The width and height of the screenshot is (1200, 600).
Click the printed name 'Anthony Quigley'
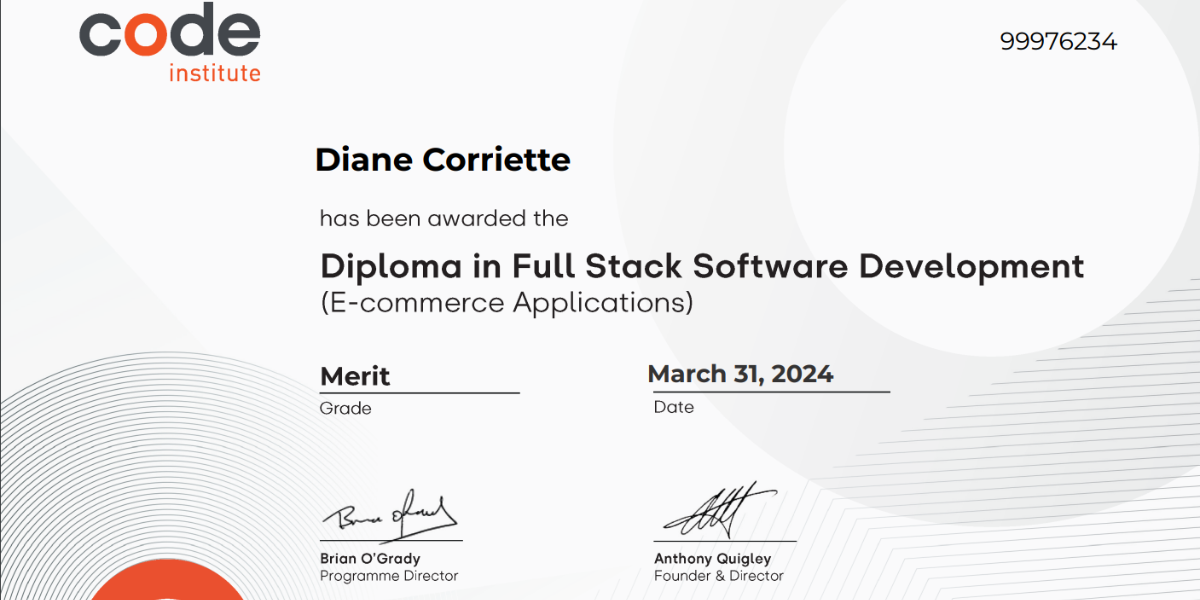[x=712, y=559]
